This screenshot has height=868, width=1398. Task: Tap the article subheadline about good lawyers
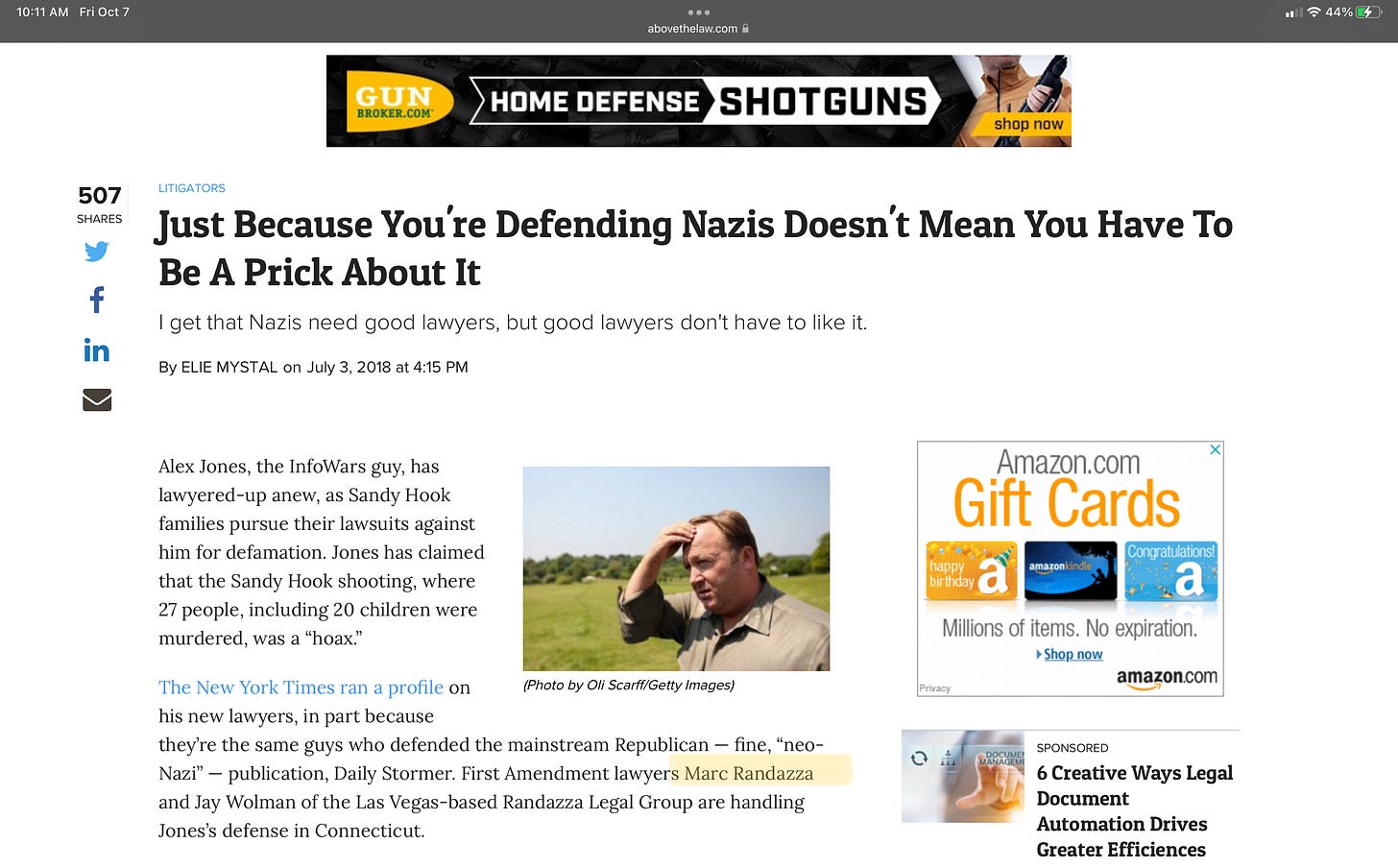point(513,323)
